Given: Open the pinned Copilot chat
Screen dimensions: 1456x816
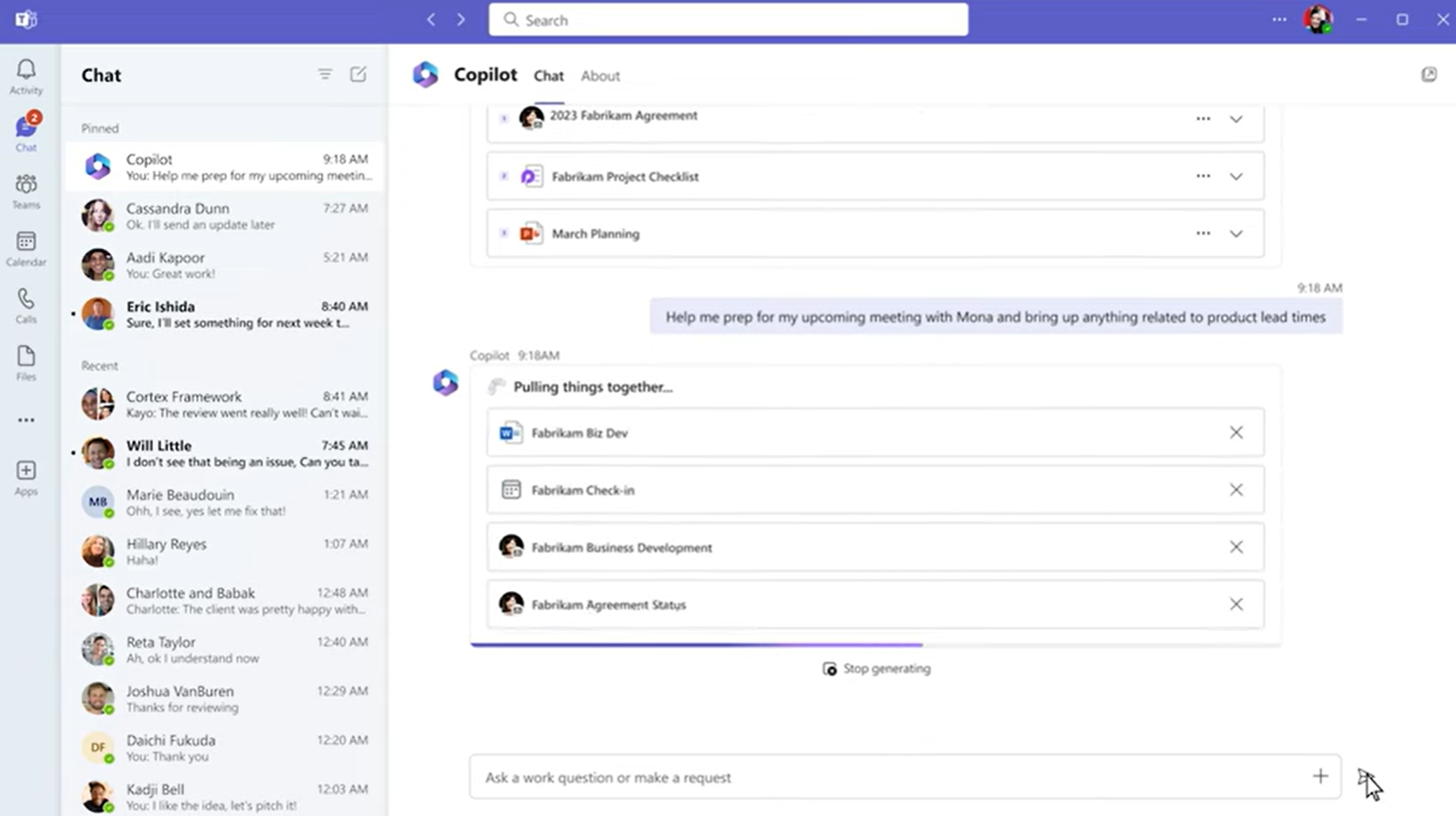Looking at the screenshot, I should [225, 166].
